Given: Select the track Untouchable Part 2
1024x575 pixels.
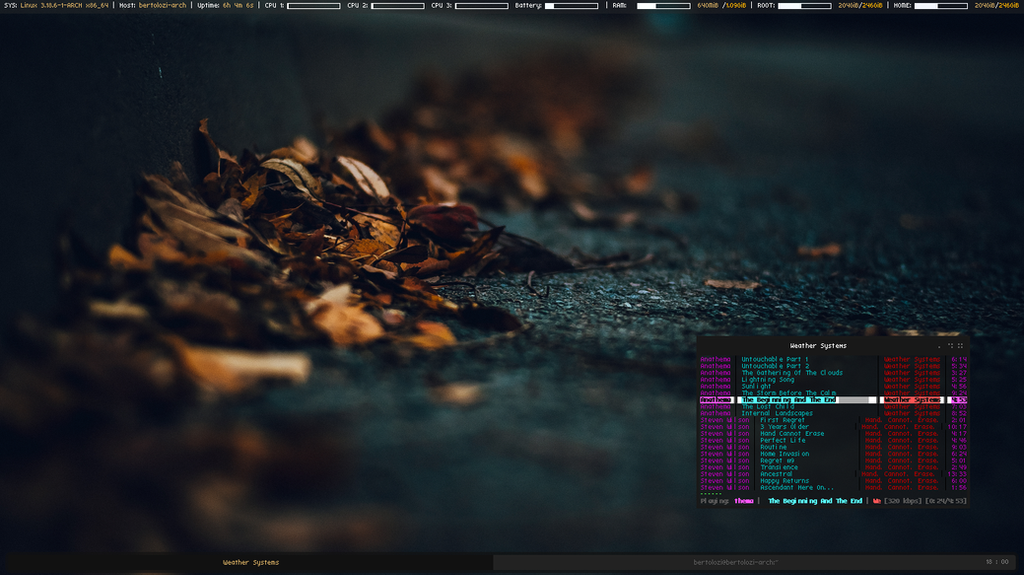Looking at the screenshot, I should pyautogui.click(x=775, y=366).
